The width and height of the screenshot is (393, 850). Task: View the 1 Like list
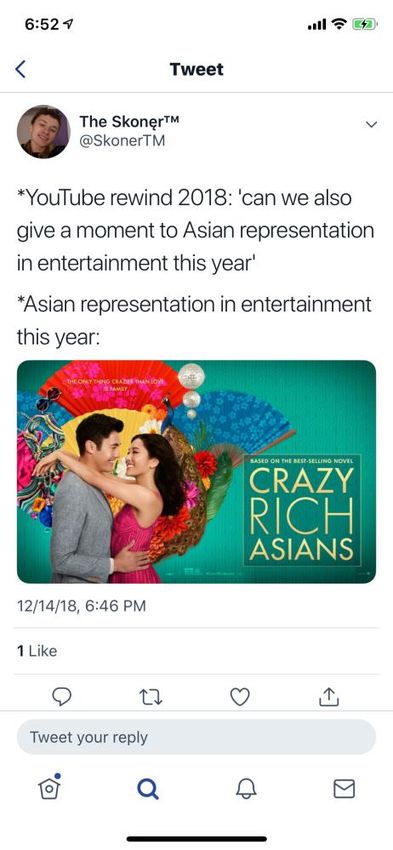click(x=37, y=651)
